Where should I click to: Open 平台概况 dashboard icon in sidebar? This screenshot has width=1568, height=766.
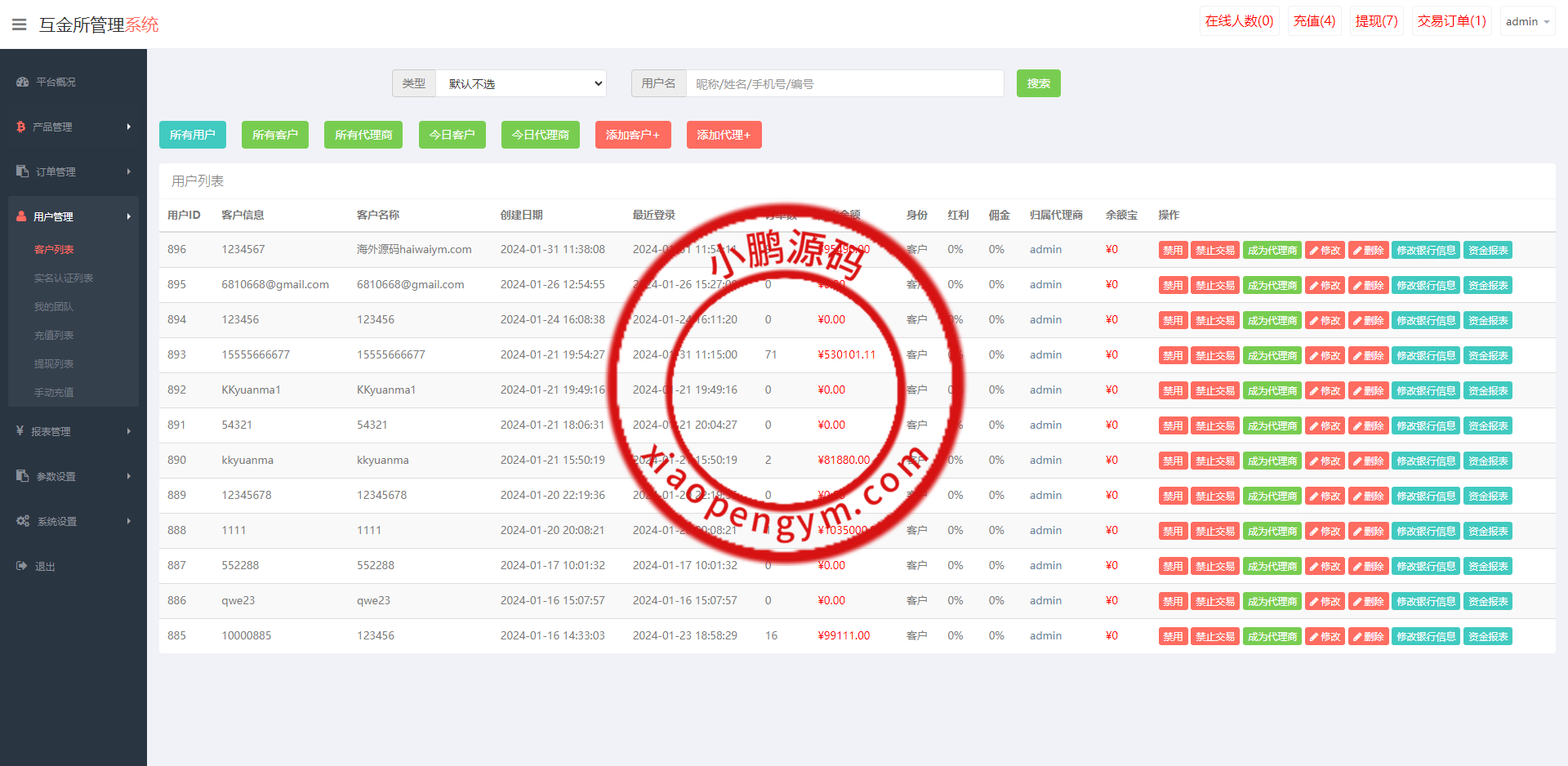click(23, 82)
